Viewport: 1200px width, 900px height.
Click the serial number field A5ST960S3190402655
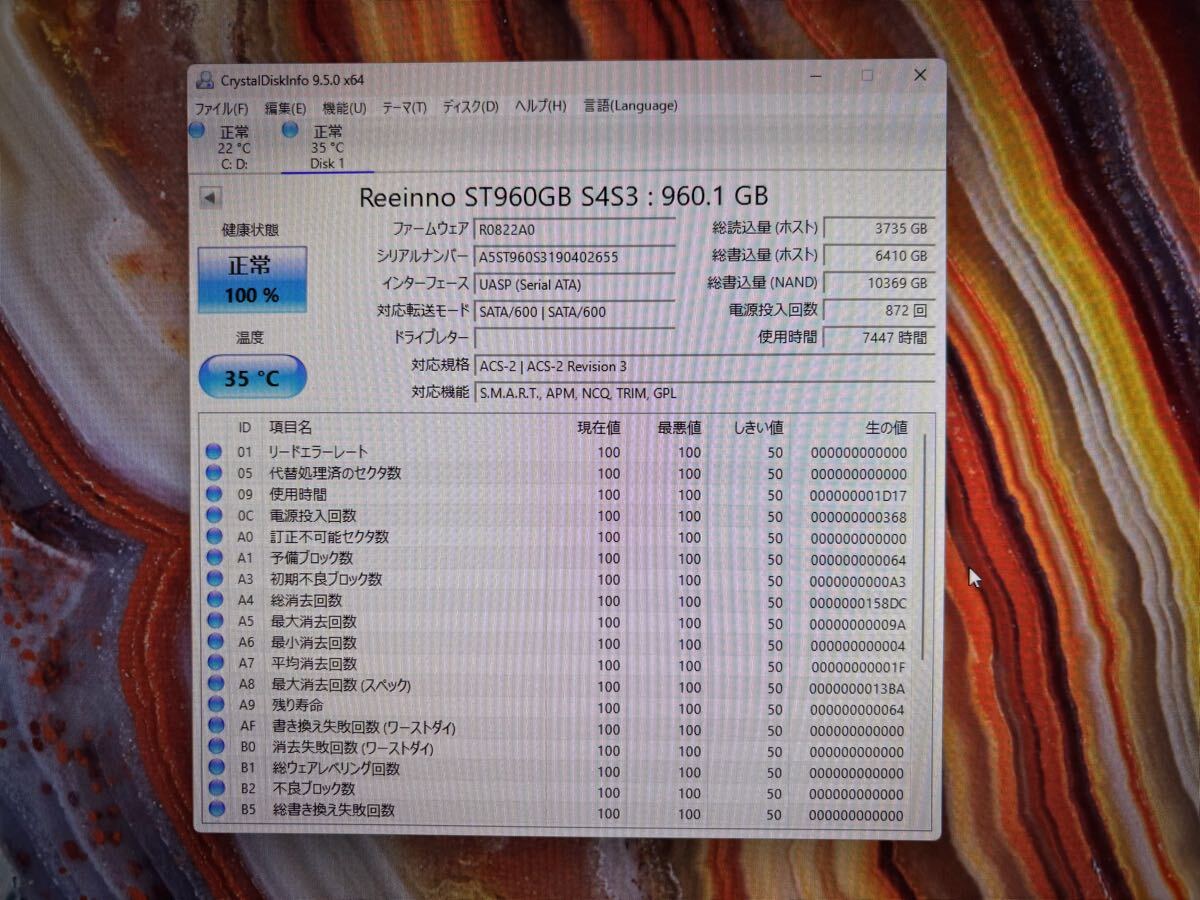575,257
